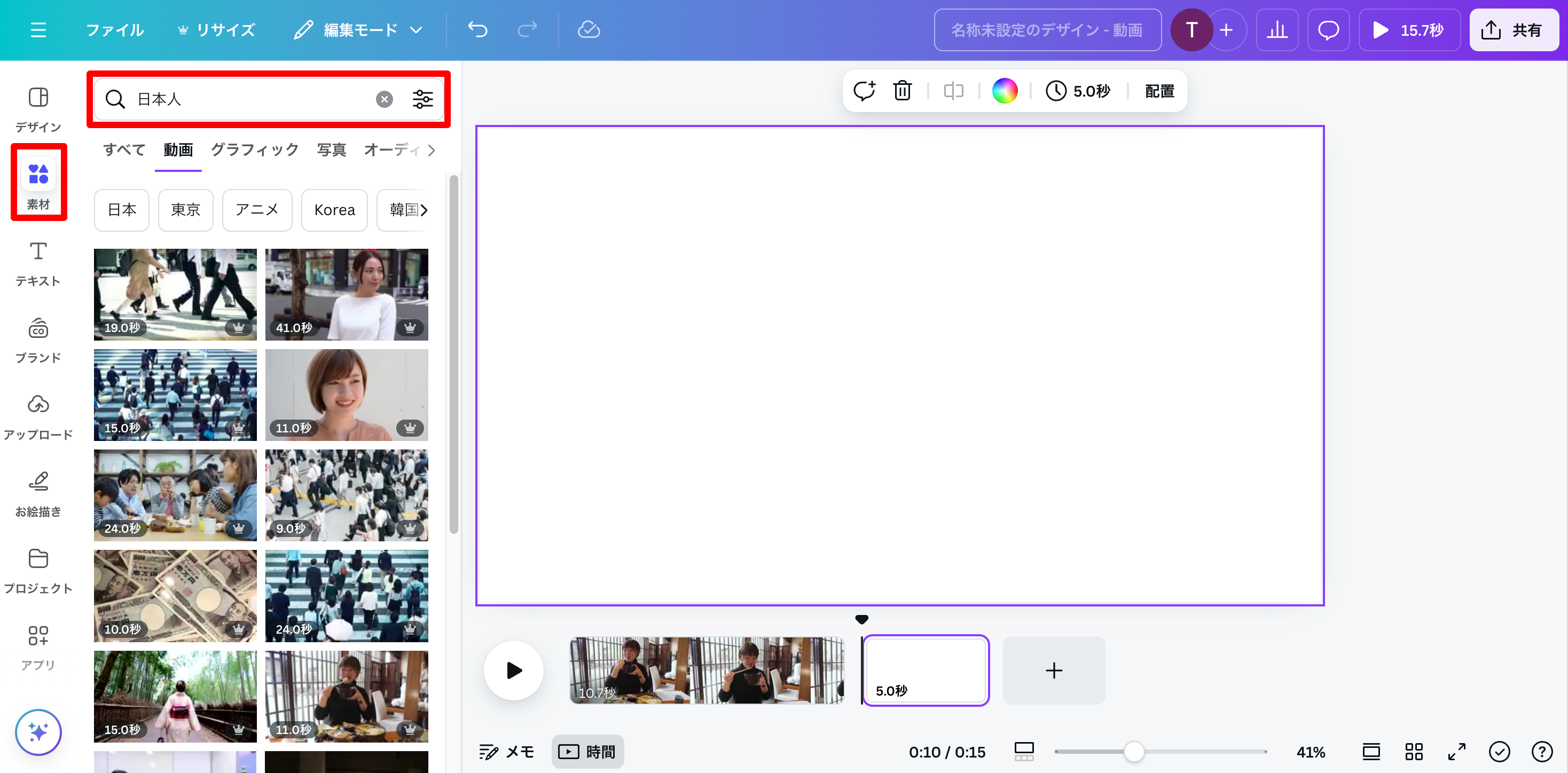This screenshot has height=773, width=1568.
Task: Select the 10.7秒 video clip in timeline
Action: (707, 670)
